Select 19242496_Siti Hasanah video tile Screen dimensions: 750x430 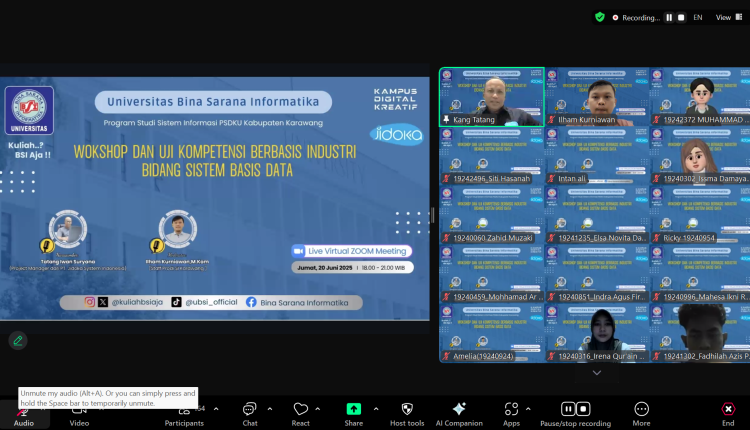tap(492, 156)
